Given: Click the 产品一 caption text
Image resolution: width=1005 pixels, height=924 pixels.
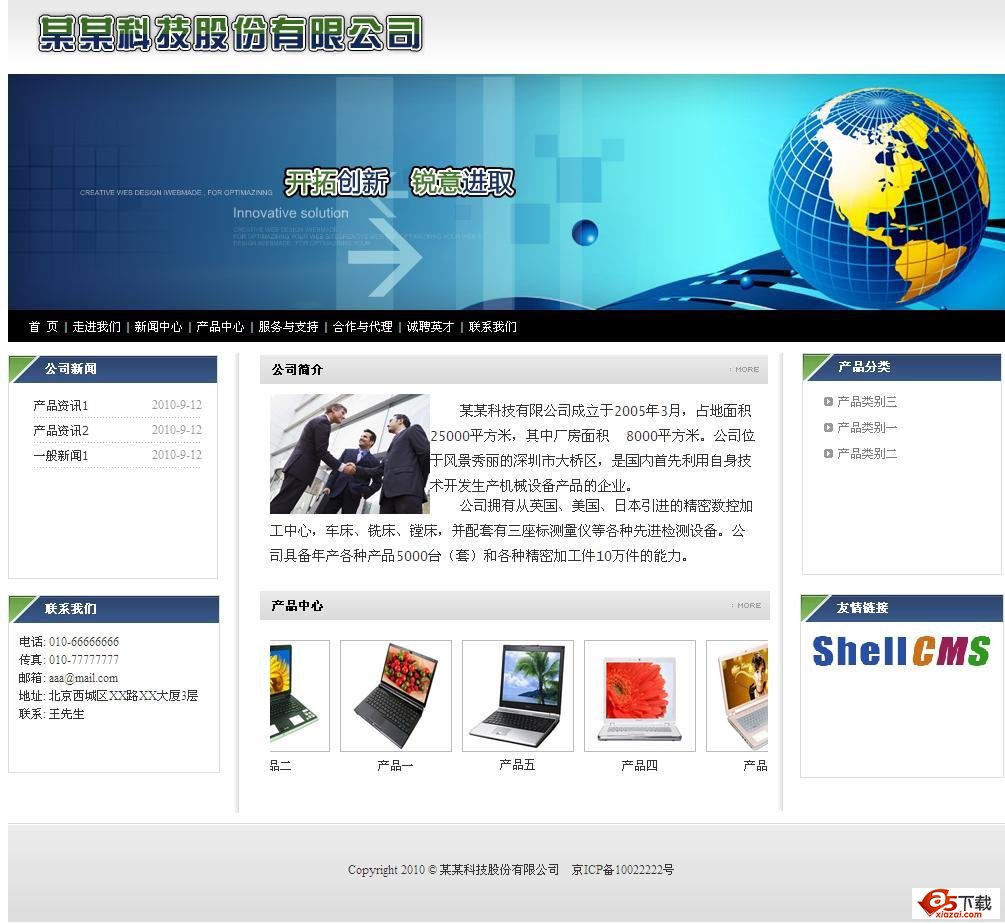Looking at the screenshot, I should pos(395,765).
